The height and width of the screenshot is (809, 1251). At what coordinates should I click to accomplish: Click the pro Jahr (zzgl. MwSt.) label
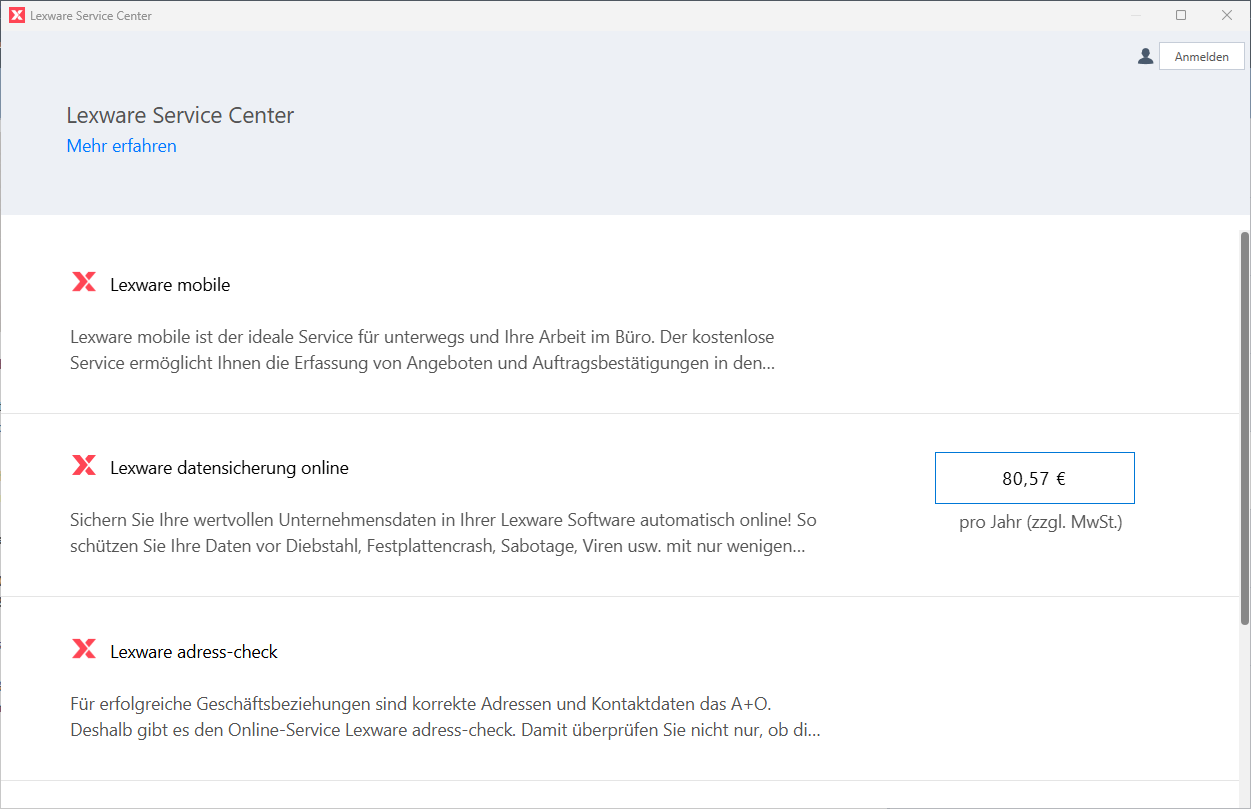(x=1040, y=523)
